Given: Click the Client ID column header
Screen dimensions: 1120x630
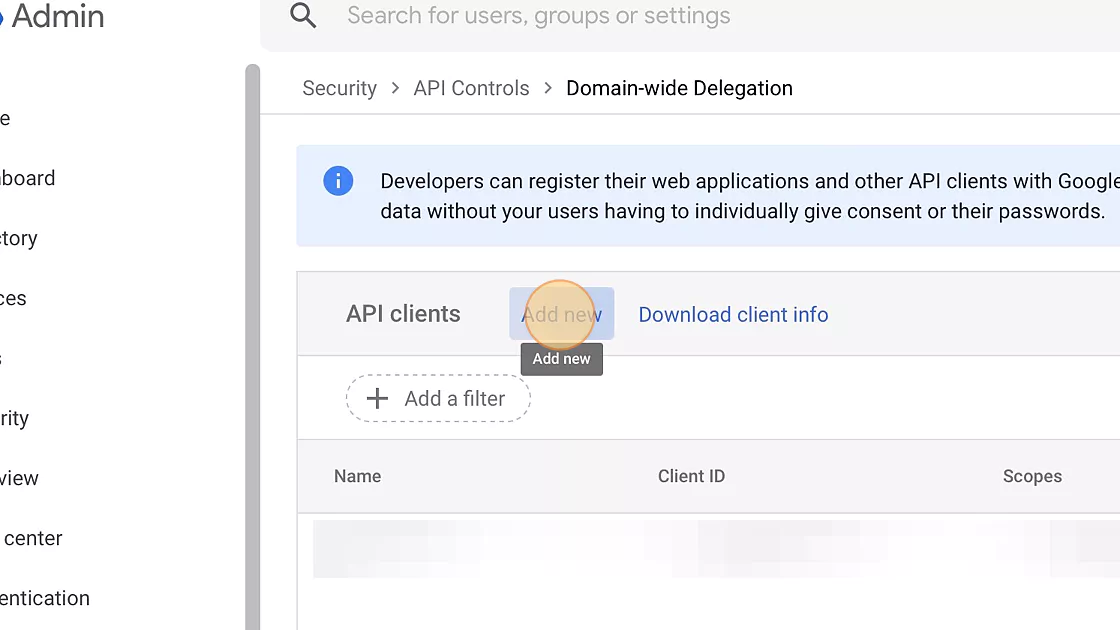Looking at the screenshot, I should tap(692, 476).
